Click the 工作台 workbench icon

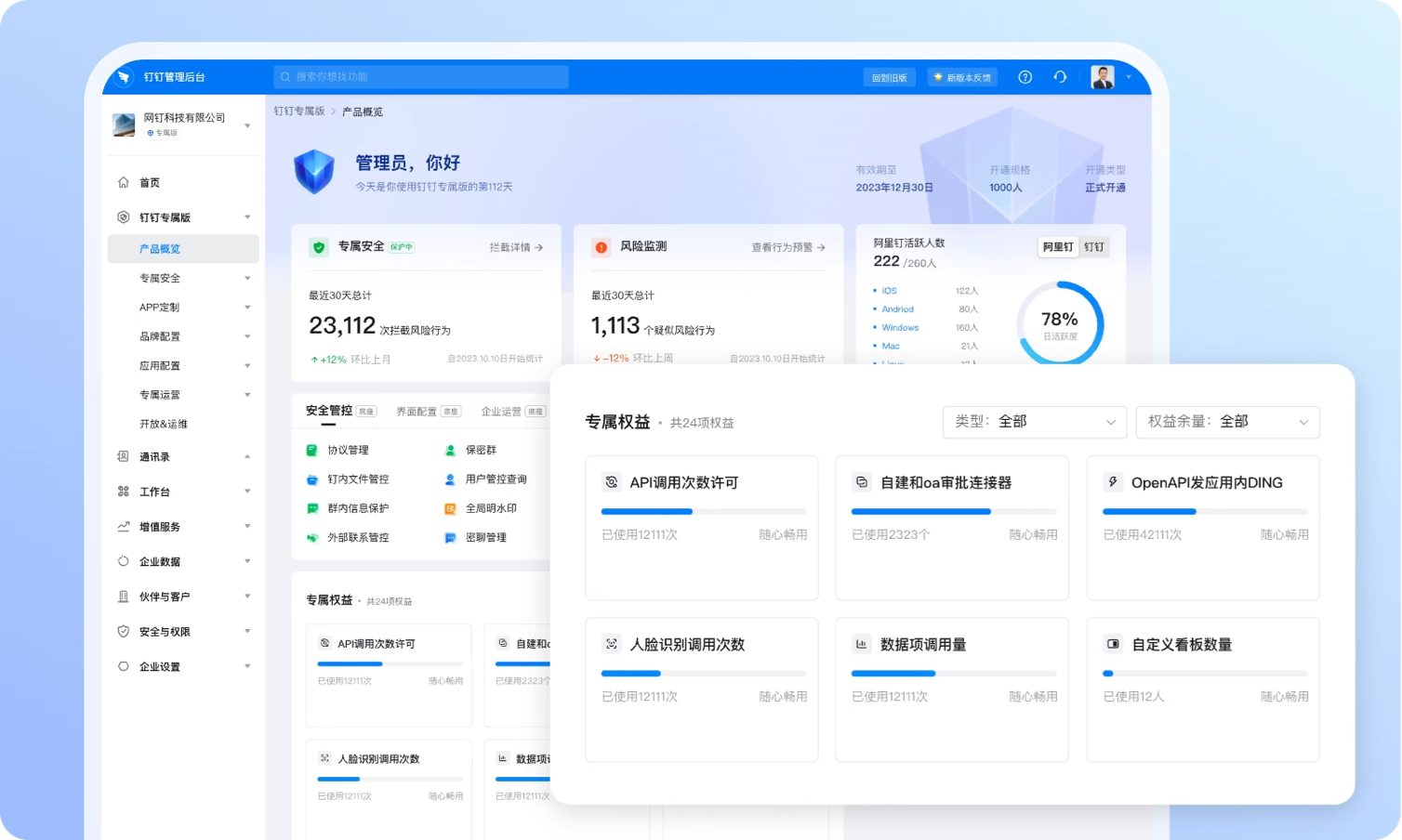[x=123, y=492]
